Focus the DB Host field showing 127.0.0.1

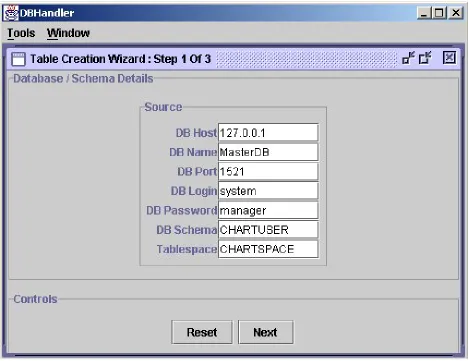[x=268, y=133]
